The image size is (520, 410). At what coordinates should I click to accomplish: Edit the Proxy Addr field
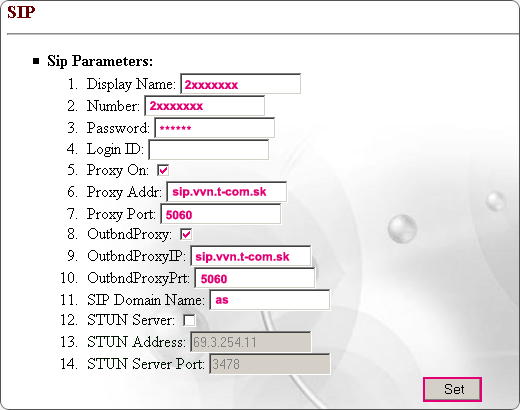tap(227, 192)
